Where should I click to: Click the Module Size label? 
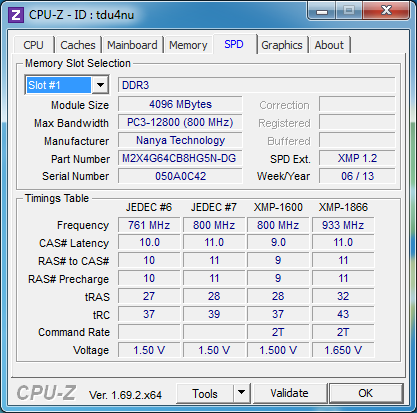pos(80,105)
